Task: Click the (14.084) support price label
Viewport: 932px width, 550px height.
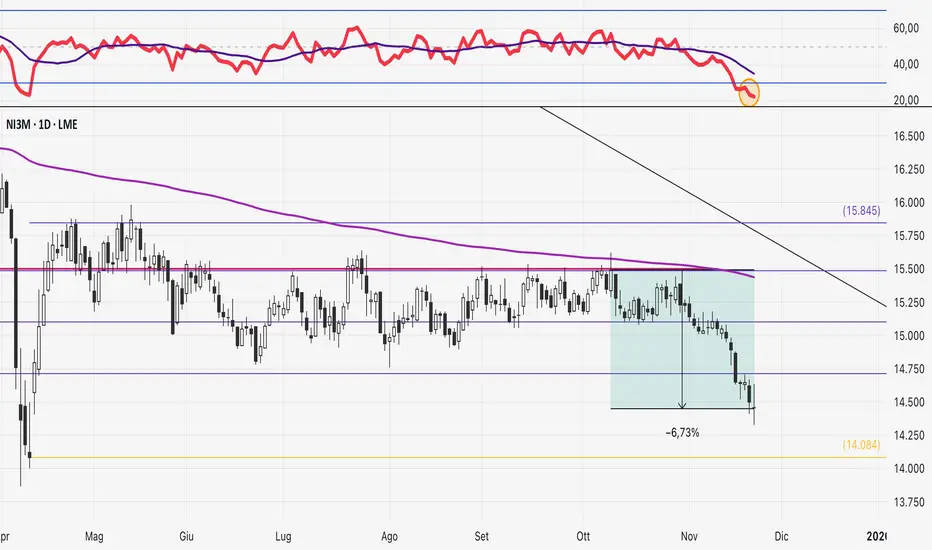Action: click(x=861, y=445)
